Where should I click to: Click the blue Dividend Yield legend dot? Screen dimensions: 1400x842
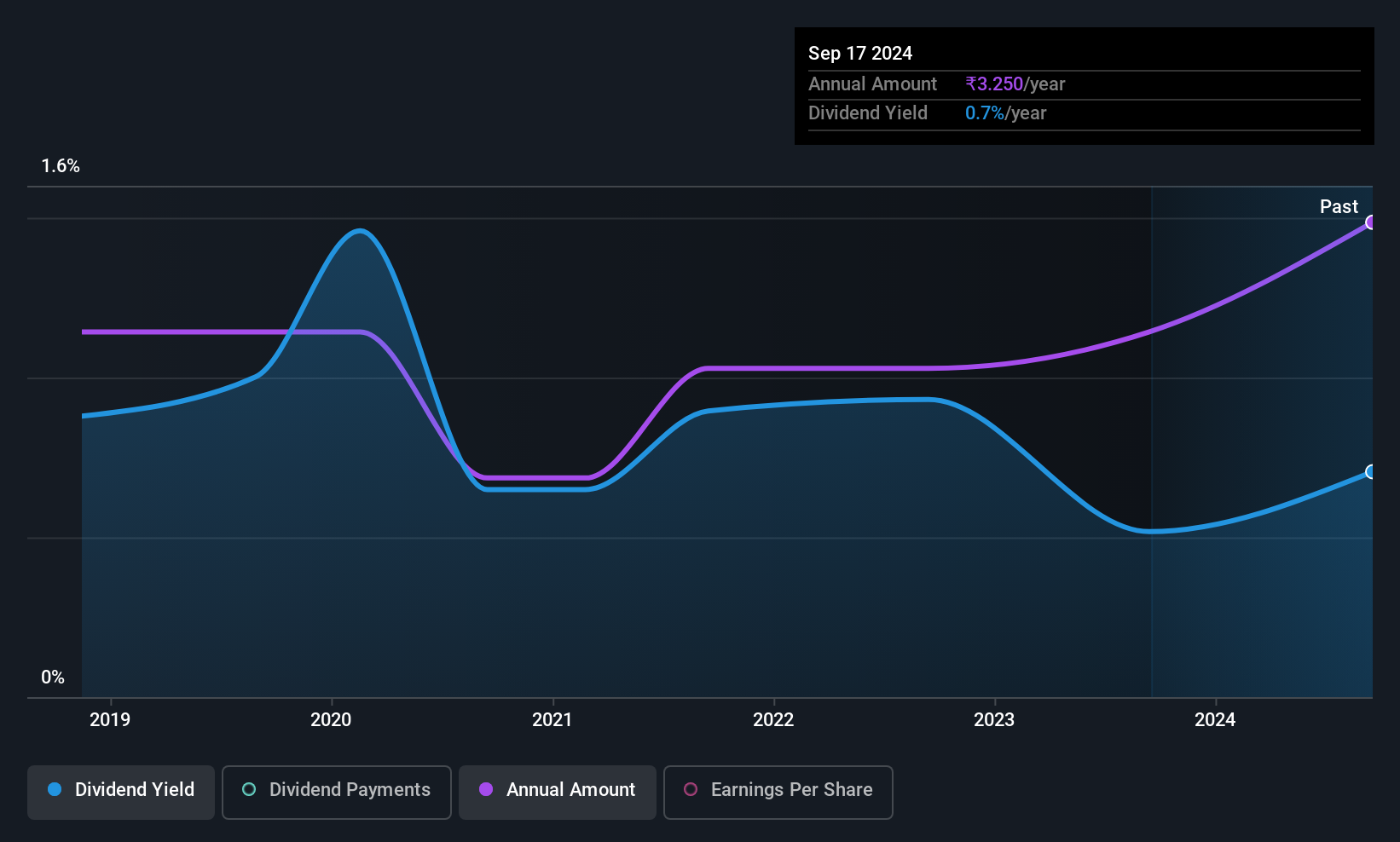pyautogui.click(x=55, y=789)
